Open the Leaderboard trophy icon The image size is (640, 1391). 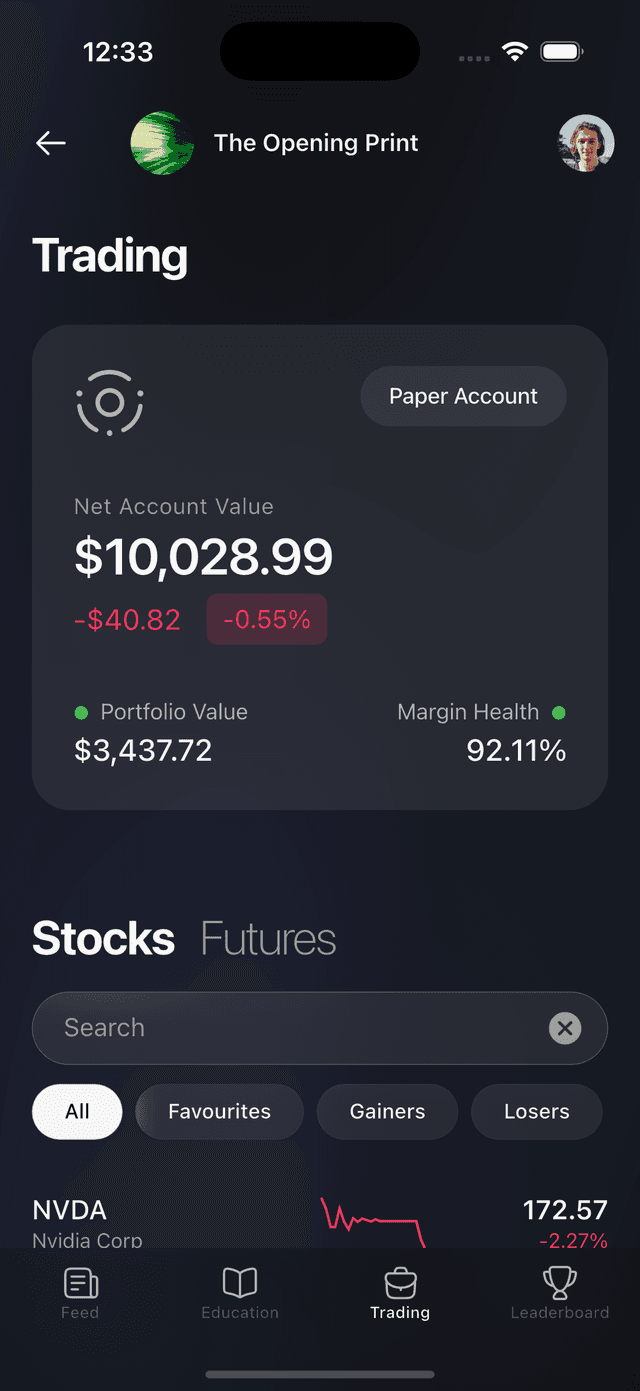(559, 1283)
